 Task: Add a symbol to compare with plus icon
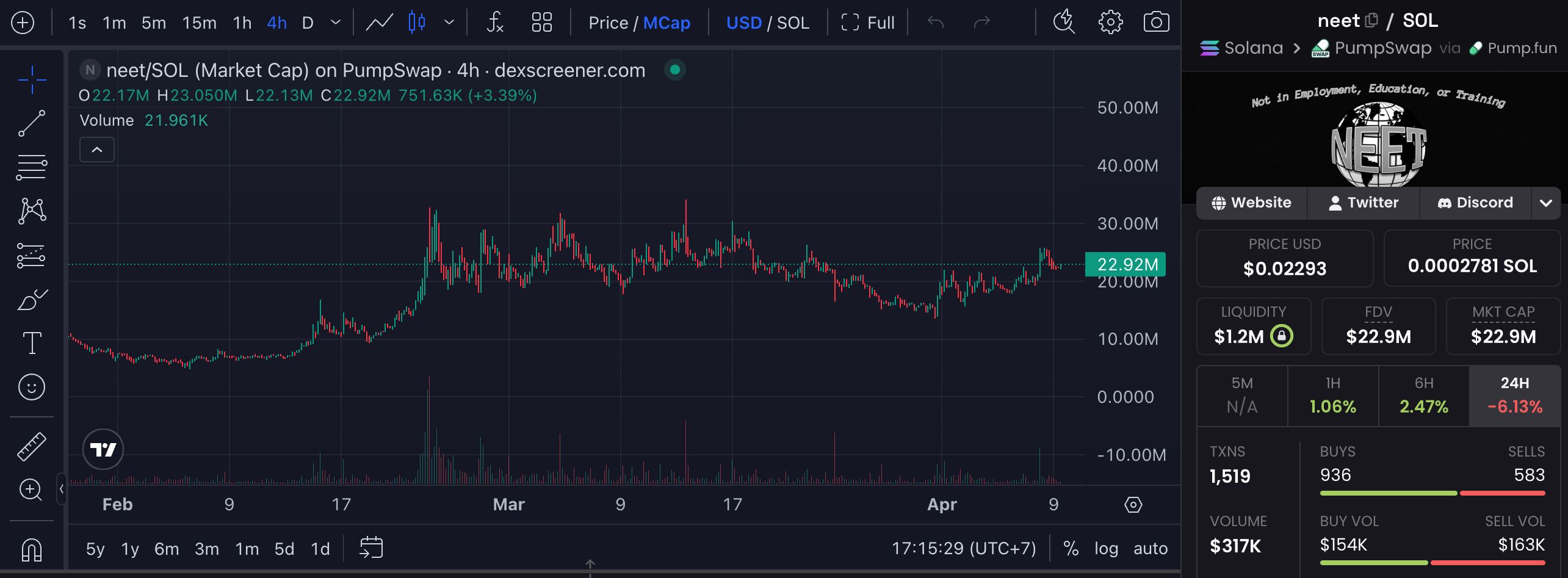(23, 23)
